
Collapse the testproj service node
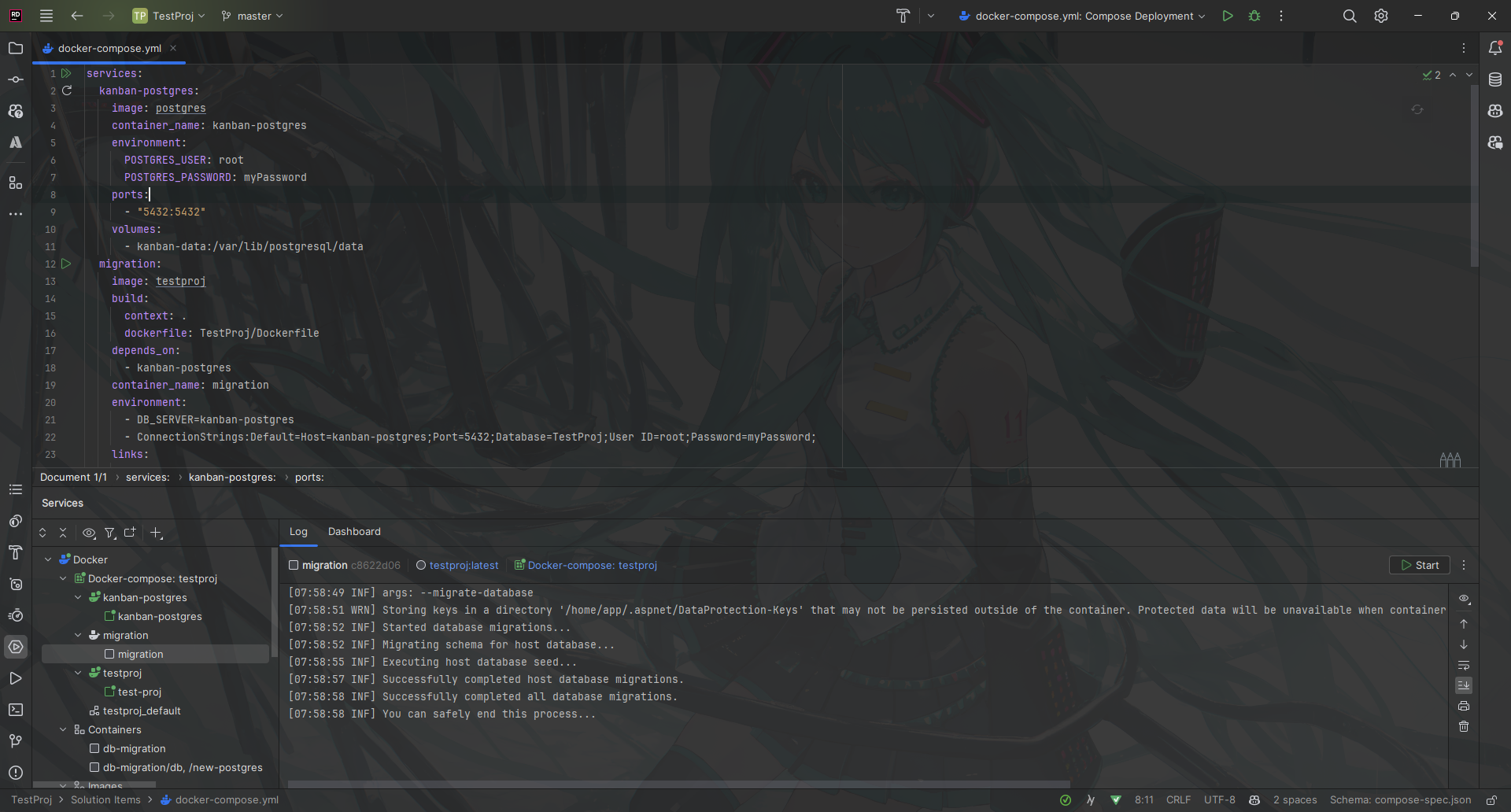click(x=78, y=673)
